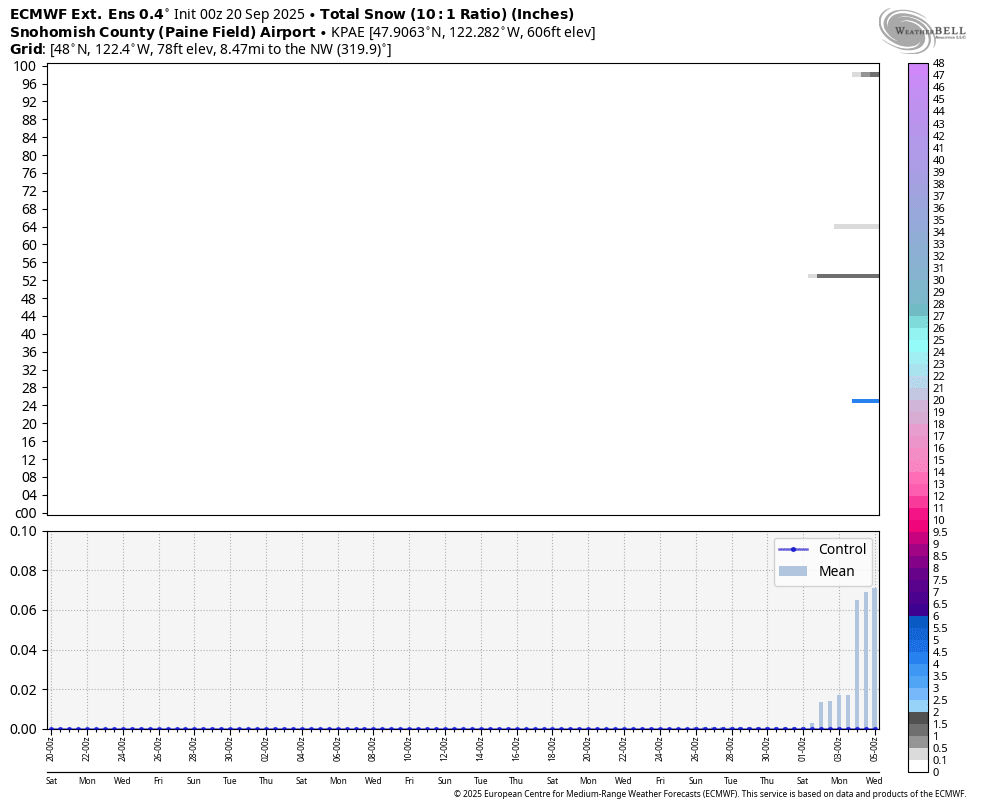Click the hot pink color bar segment at 10

918,514
